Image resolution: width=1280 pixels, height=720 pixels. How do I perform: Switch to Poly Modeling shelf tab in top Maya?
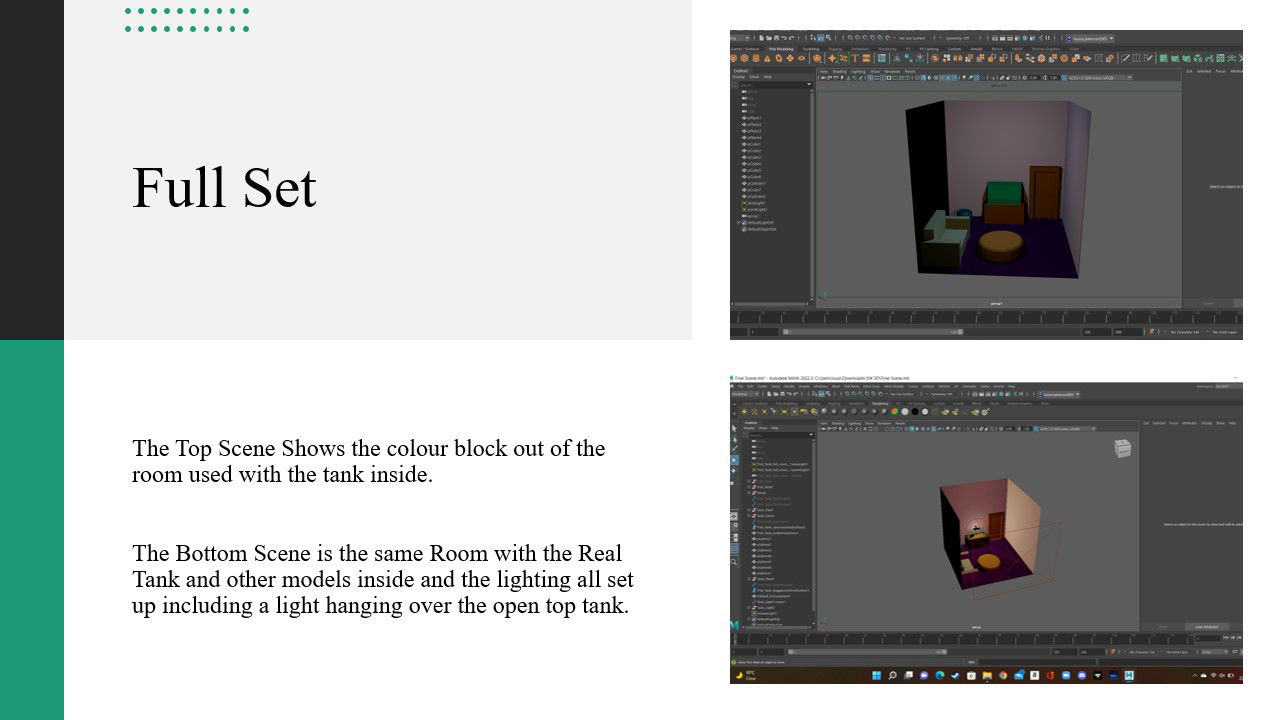(x=780, y=48)
